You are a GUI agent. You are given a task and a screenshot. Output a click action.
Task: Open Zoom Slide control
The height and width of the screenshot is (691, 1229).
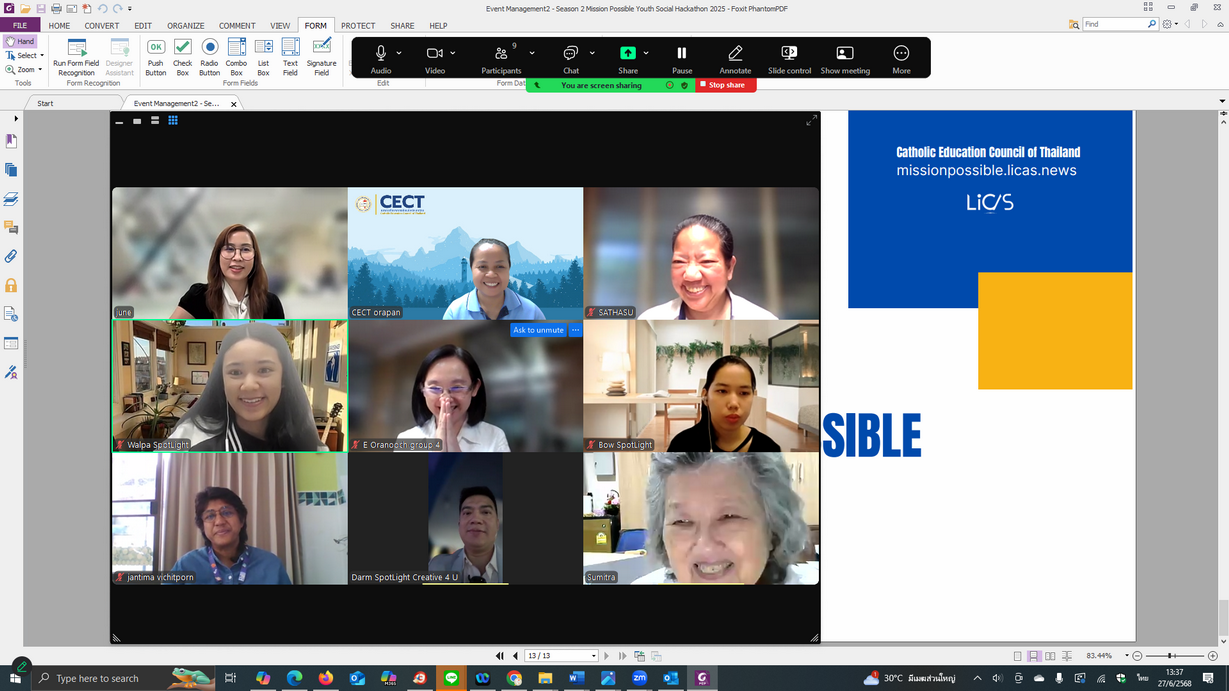coord(789,58)
